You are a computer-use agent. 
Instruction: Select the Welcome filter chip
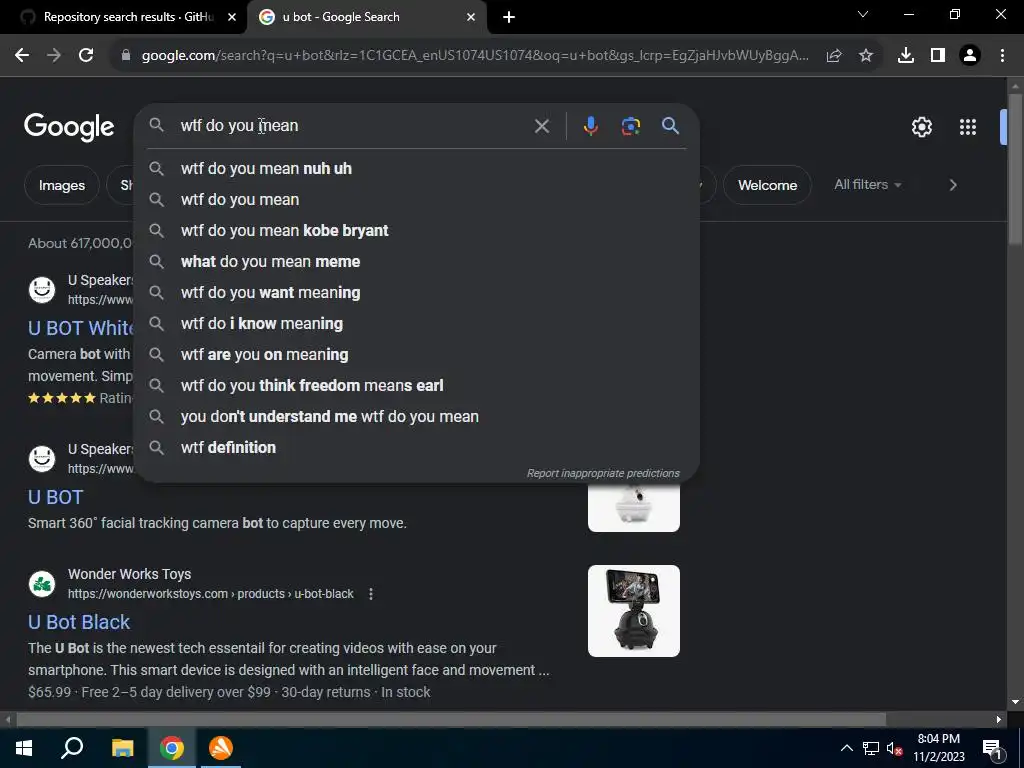pyautogui.click(x=767, y=185)
